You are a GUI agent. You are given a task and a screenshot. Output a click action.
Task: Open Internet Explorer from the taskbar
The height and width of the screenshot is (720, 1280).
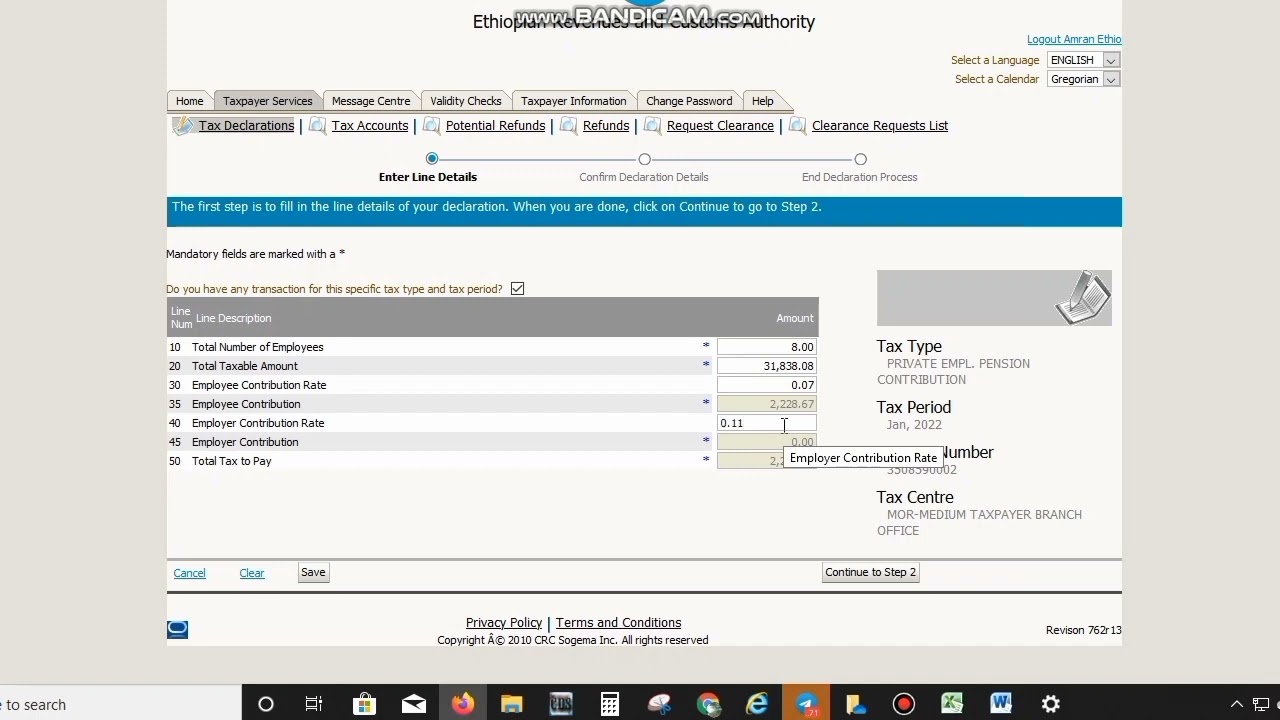tap(757, 704)
